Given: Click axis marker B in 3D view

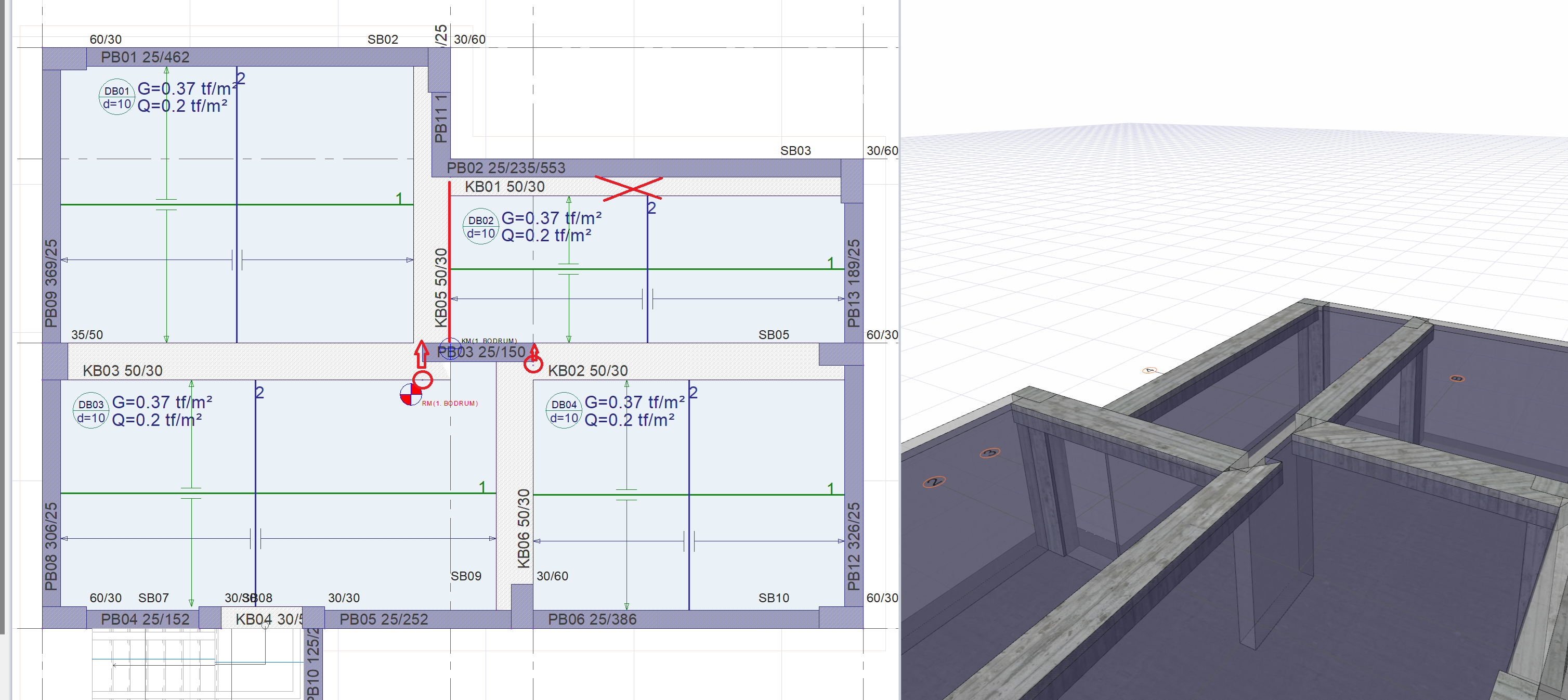Looking at the screenshot, I should coord(1457,379).
